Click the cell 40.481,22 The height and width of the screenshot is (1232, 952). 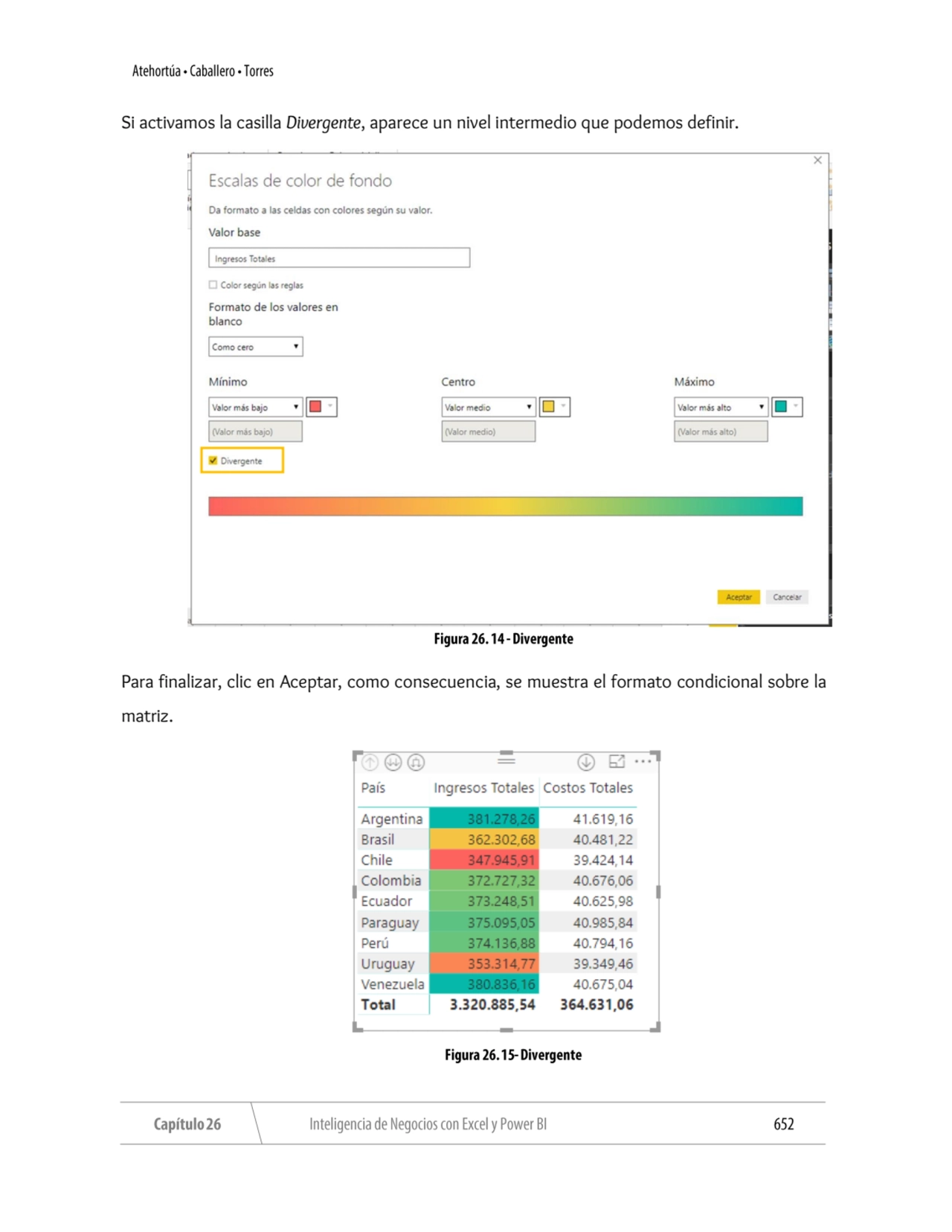pos(603,840)
